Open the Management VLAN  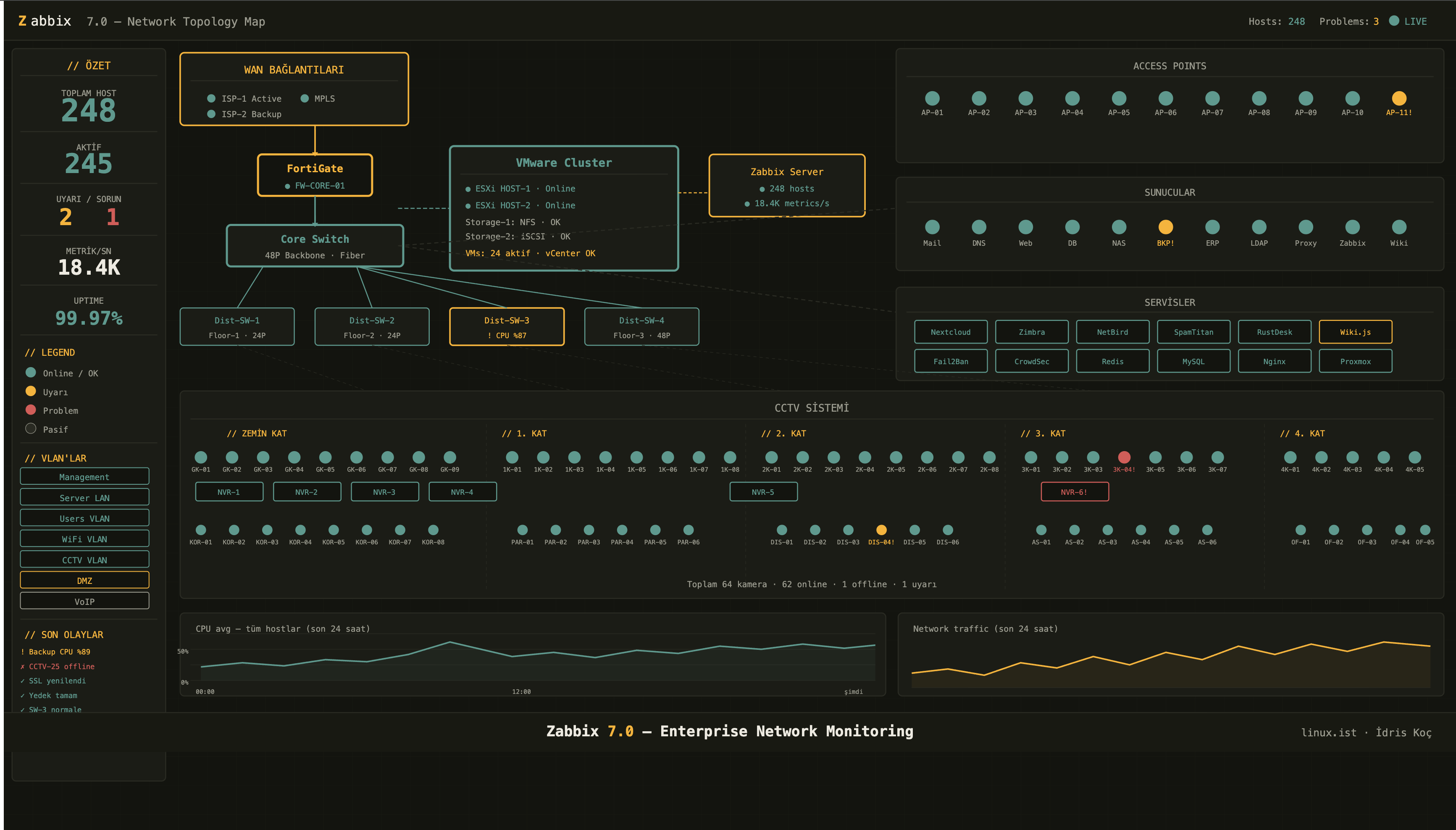(84, 477)
